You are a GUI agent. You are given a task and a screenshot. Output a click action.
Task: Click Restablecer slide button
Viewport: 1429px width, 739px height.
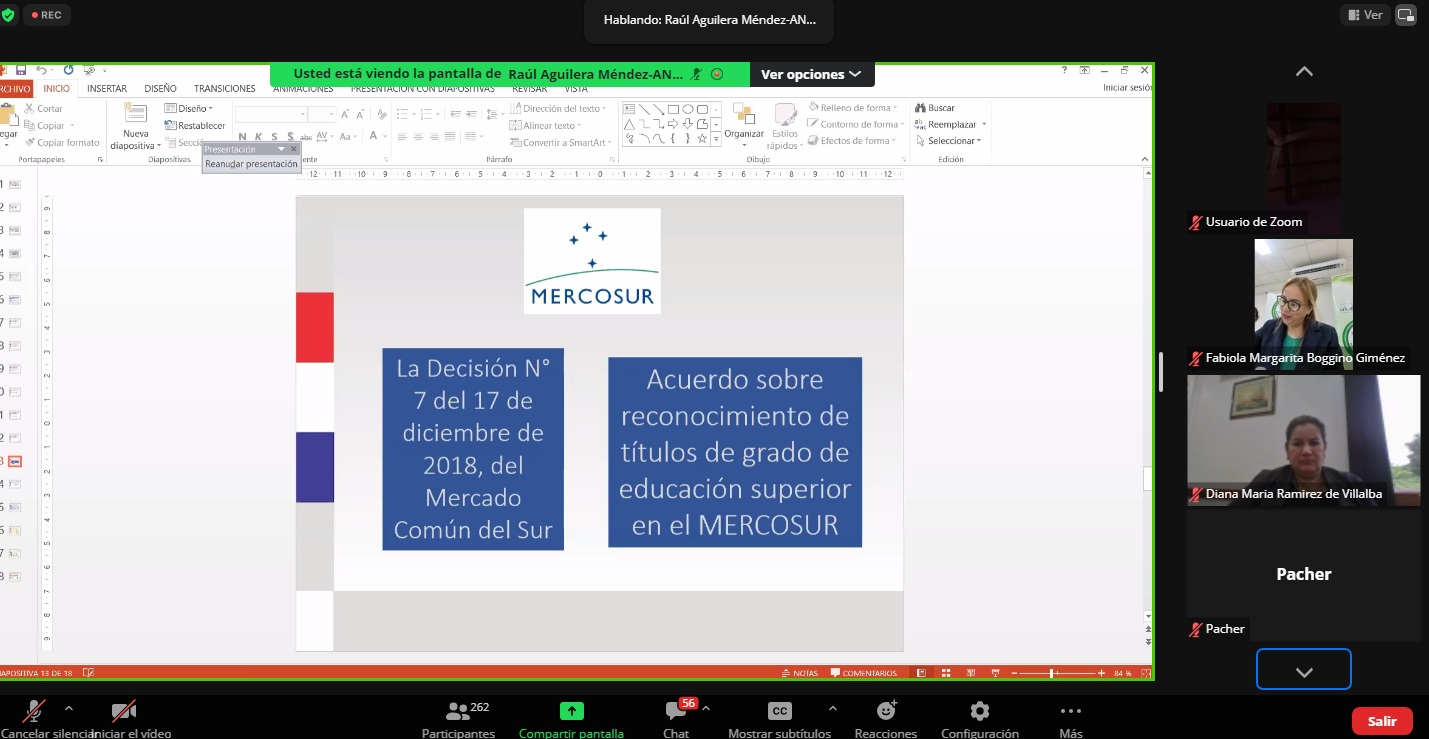pyautogui.click(x=195, y=125)
